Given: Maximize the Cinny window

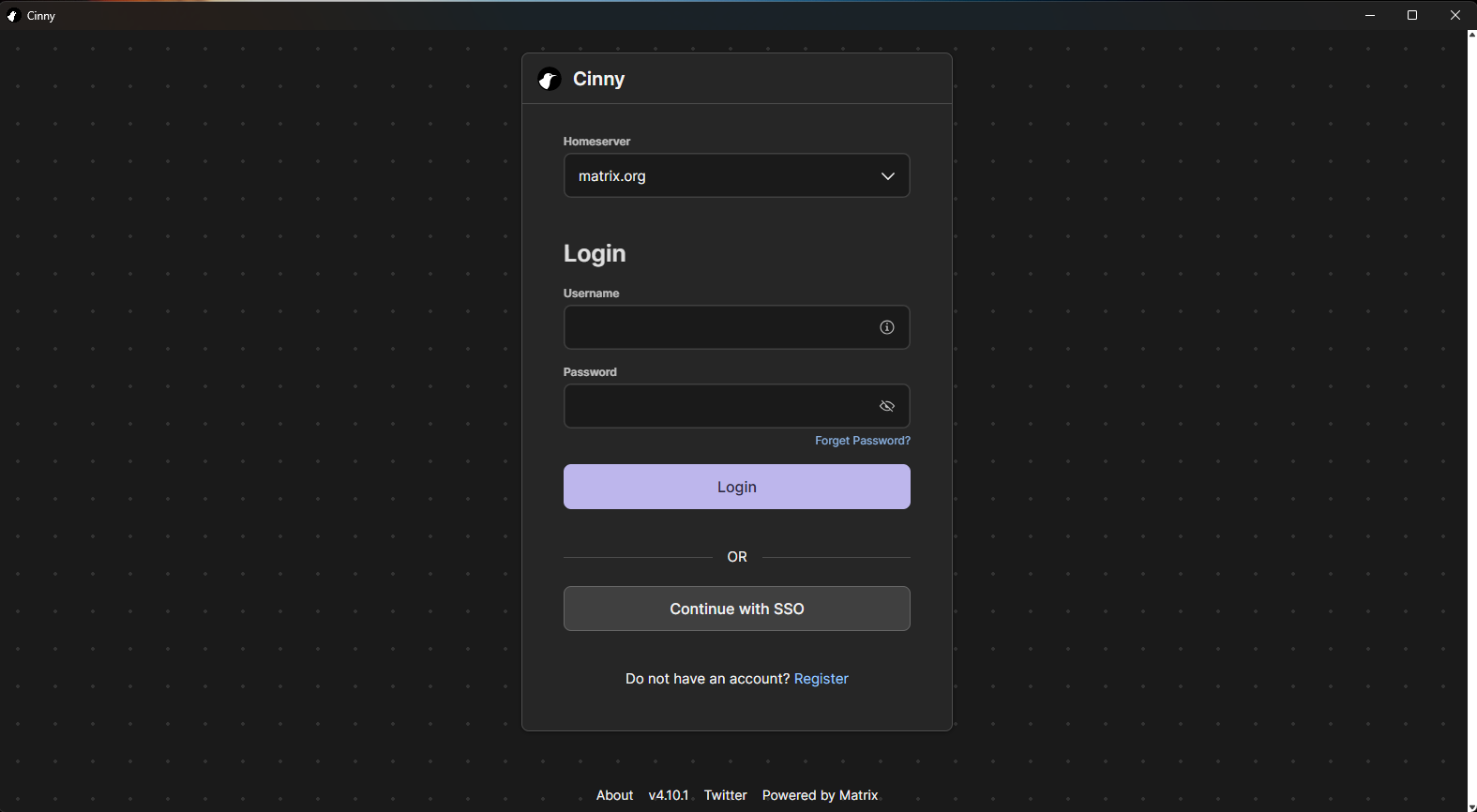Looking at the screenshot, I should pyautogui.click(x=1412, y=15).
